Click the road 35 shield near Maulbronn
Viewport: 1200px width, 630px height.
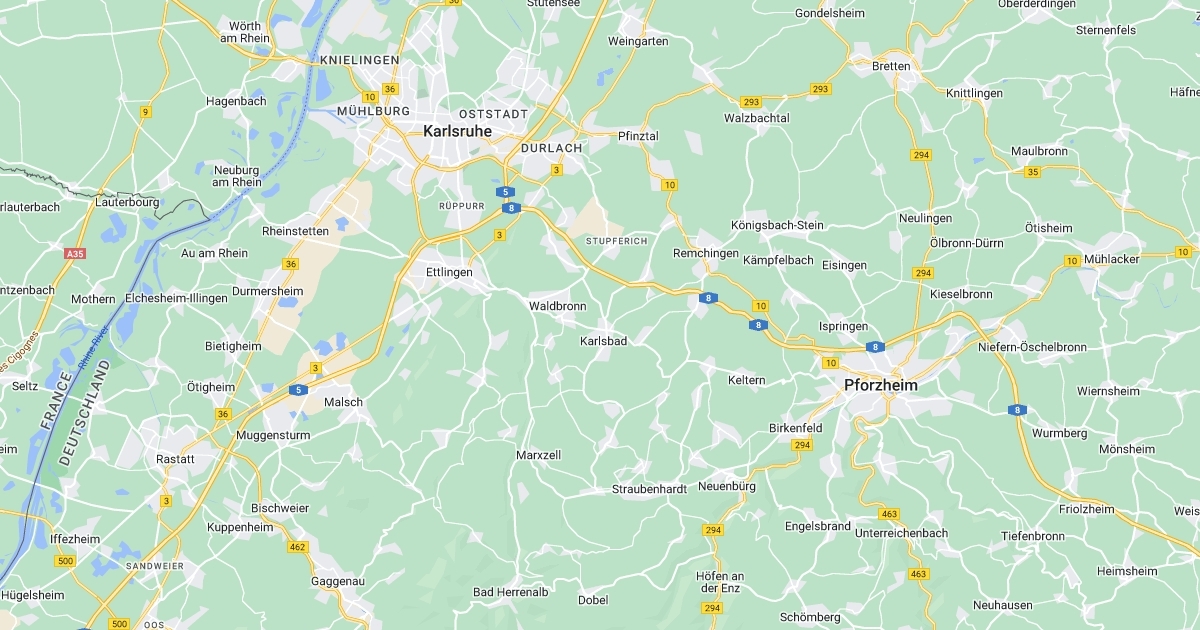click(1033, 172)
